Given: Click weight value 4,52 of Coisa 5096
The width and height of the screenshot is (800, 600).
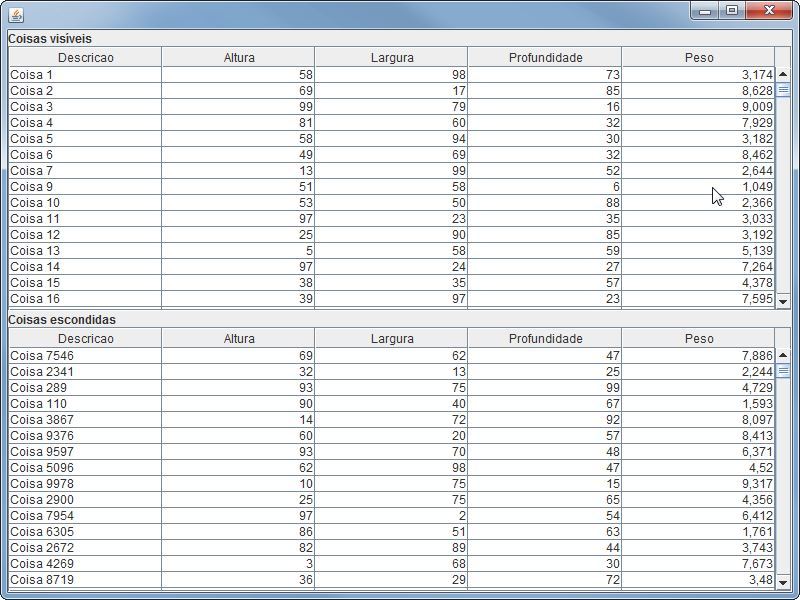Looking at the screenshot, I should point(698,467).
